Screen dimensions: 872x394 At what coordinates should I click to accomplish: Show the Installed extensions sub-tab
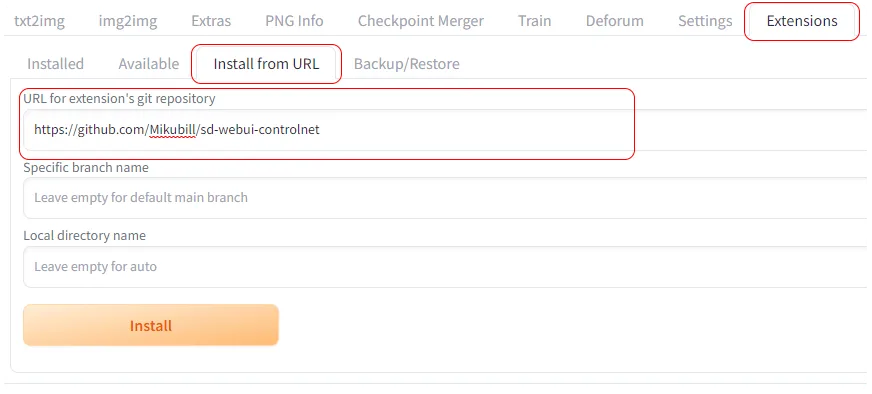click(x=56, y=63)
